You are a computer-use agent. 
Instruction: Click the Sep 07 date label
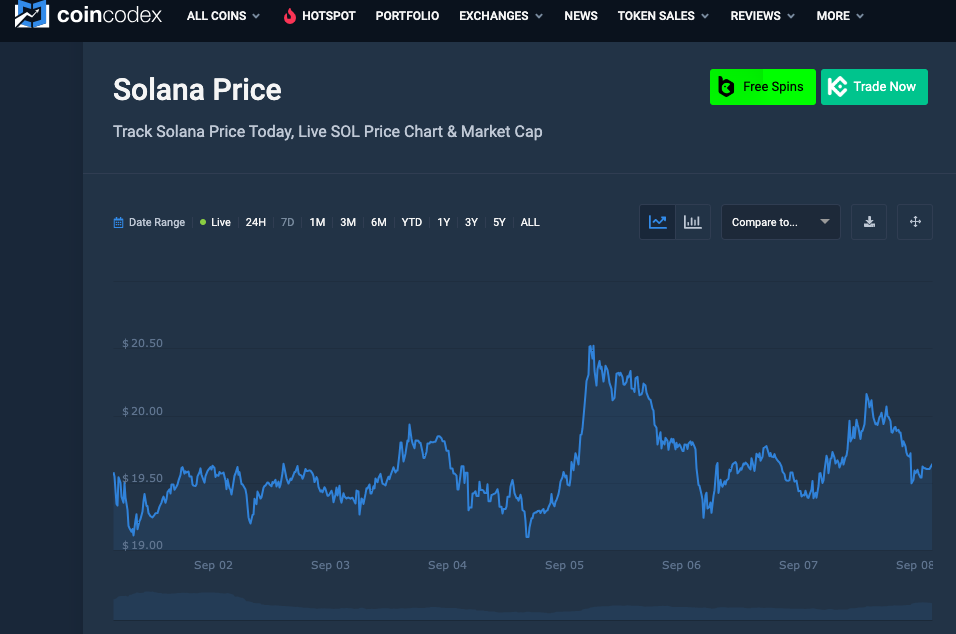tap(799, 565)
